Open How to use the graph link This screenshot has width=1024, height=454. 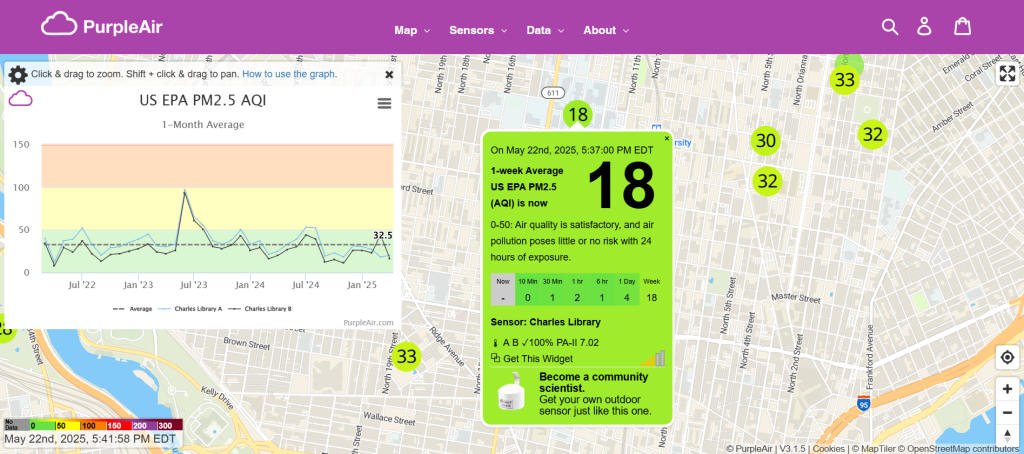coord(289,74)
